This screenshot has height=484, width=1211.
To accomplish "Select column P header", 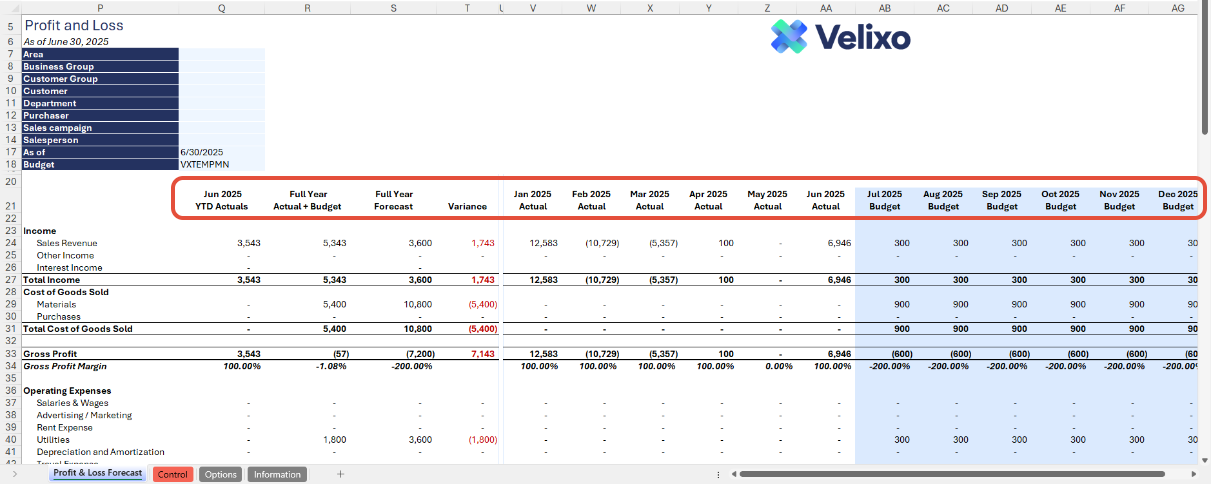I will 100,7.
